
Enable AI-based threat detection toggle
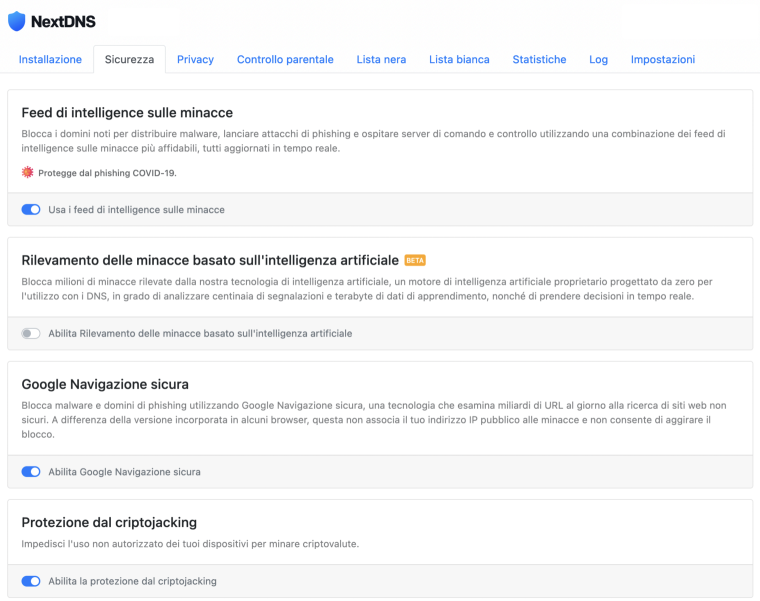(31, 333)
